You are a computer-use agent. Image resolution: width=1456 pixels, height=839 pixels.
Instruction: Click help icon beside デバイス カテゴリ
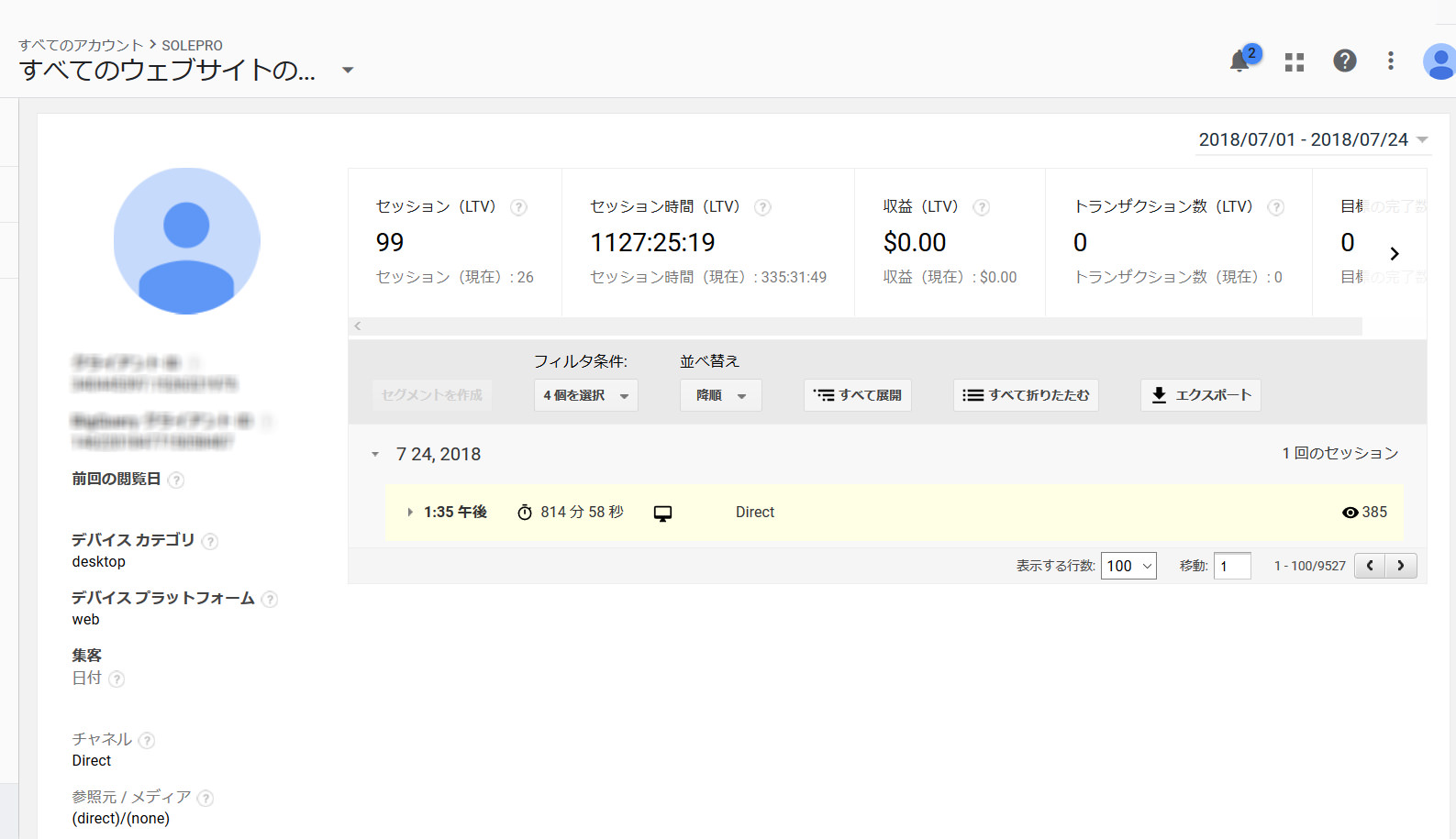coord(210,541)
